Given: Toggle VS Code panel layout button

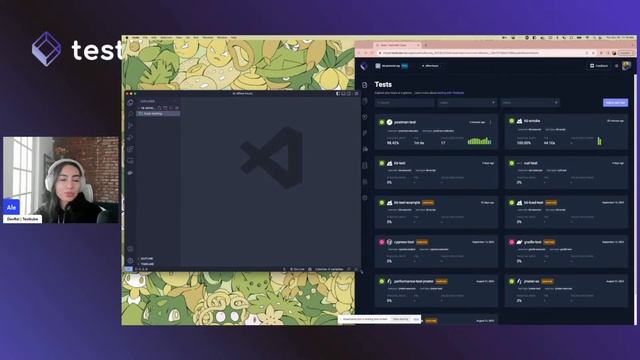Looking at the screenshot, I should 343,93.
